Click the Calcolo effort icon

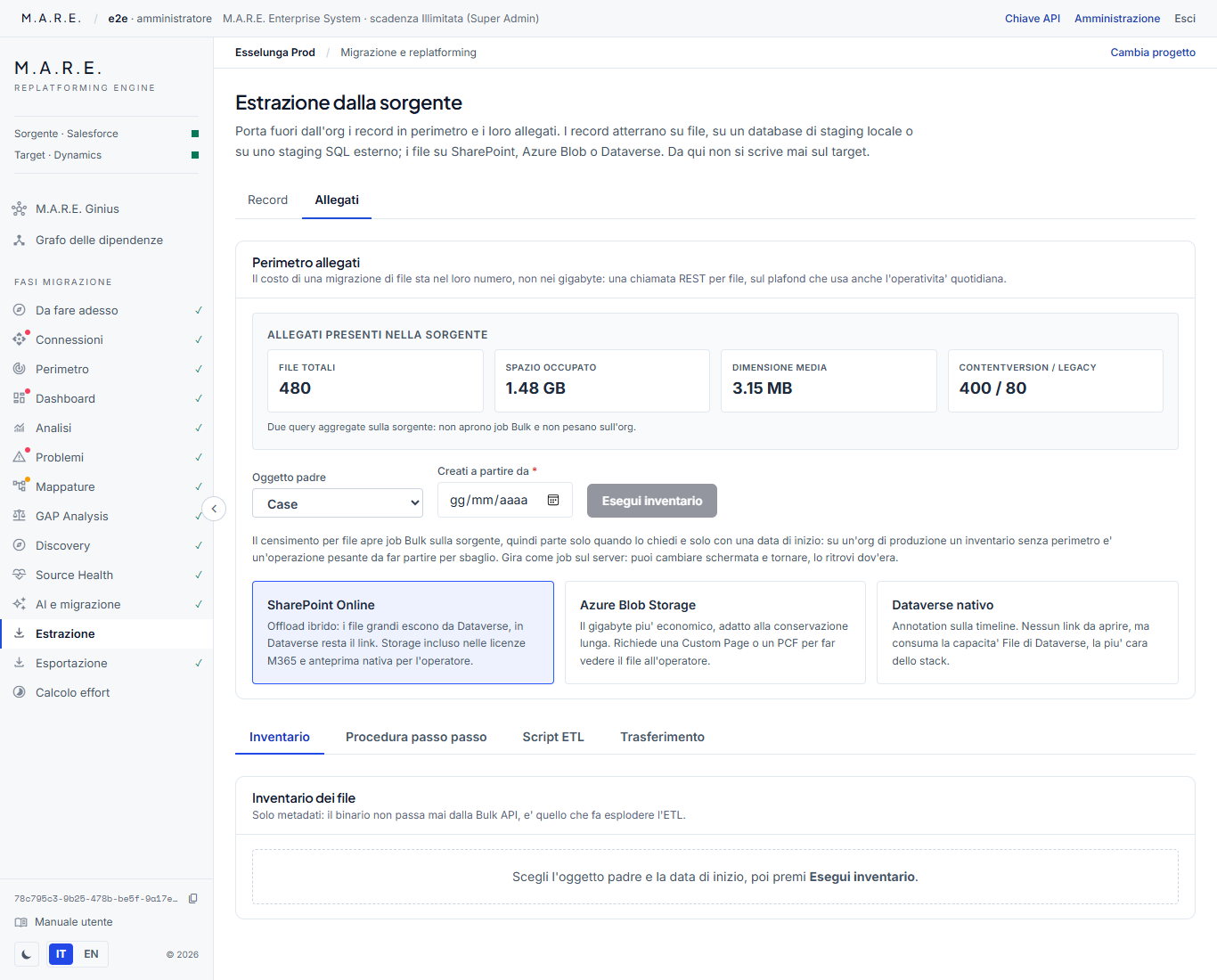tap(19, 693)
